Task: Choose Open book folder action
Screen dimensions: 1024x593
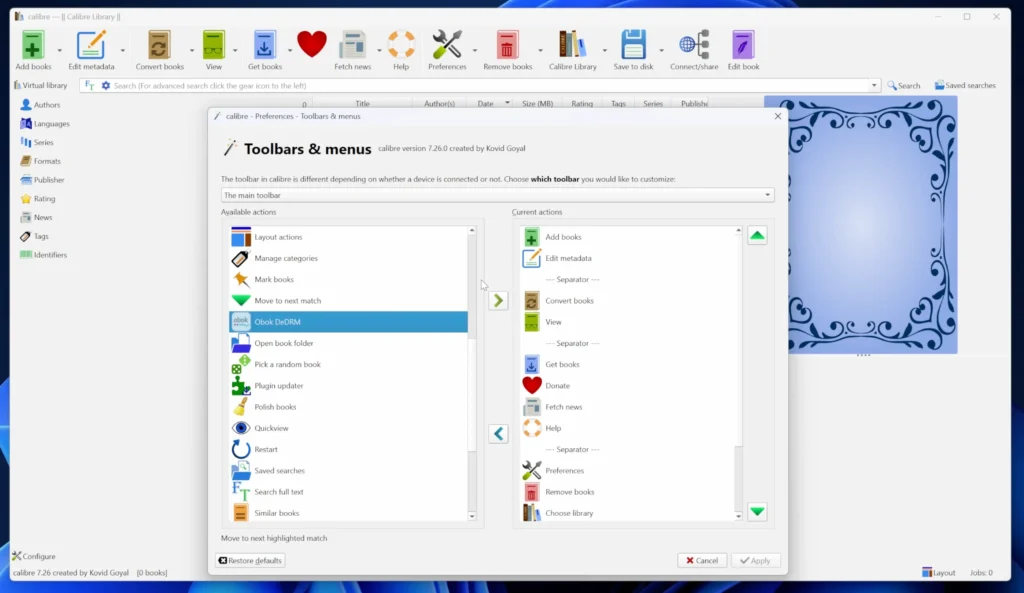Action: (349, 343)
